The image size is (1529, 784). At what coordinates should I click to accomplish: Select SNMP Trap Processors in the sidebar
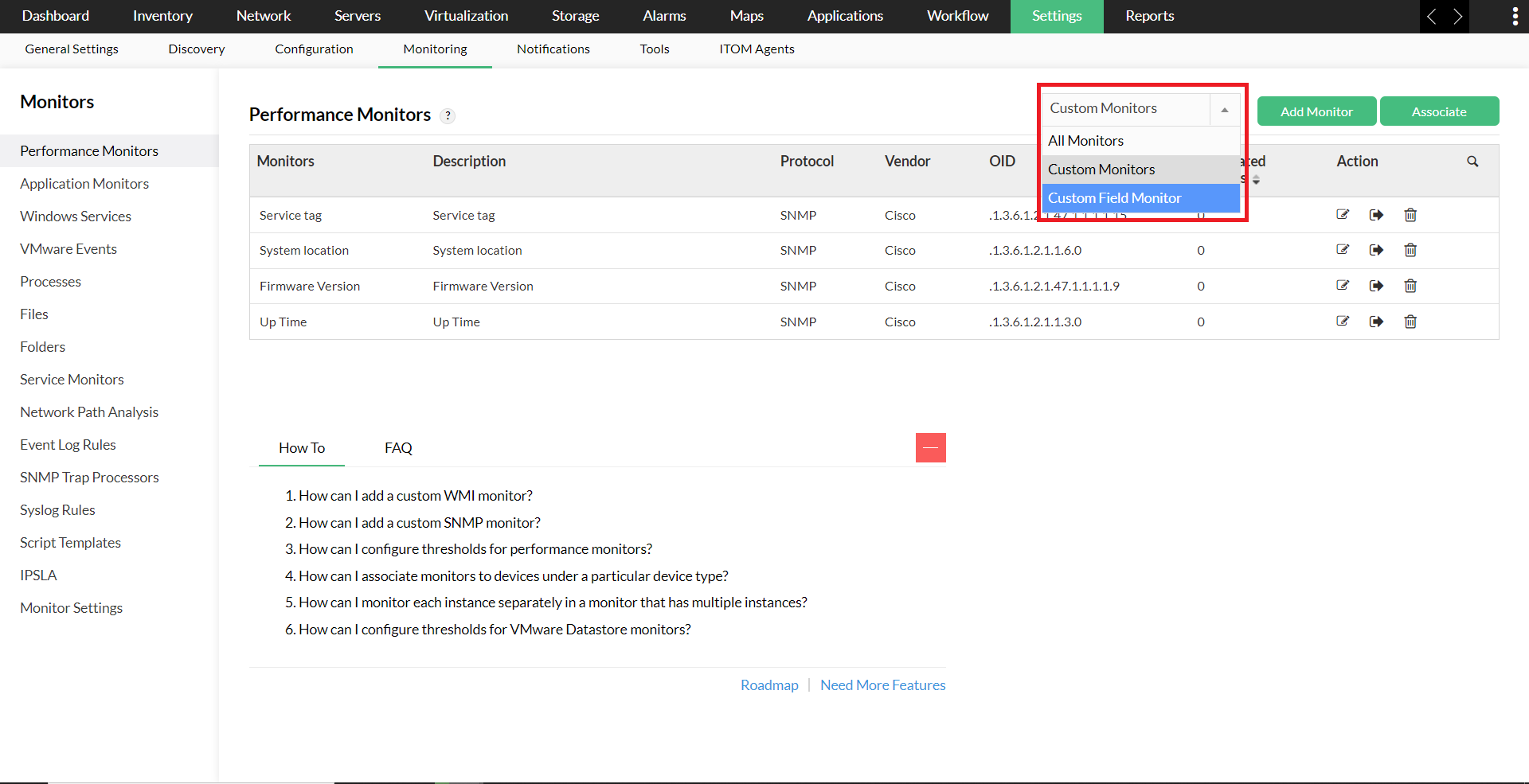point(89,477)
